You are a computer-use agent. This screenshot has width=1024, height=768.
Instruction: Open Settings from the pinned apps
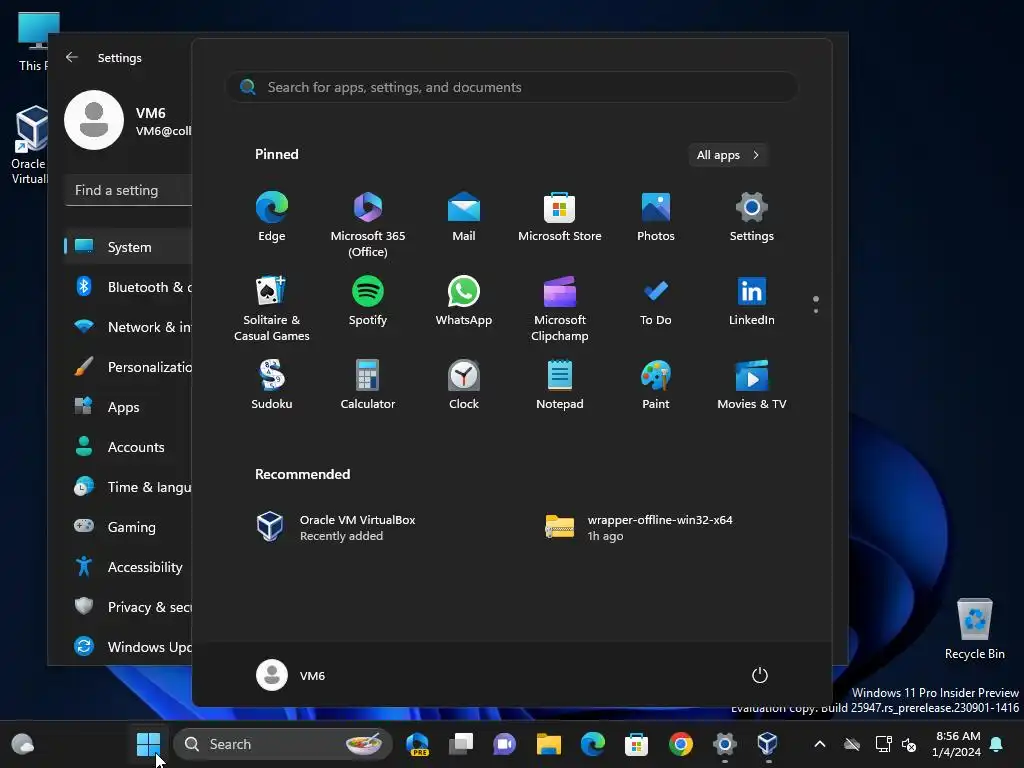pos(752,217)
